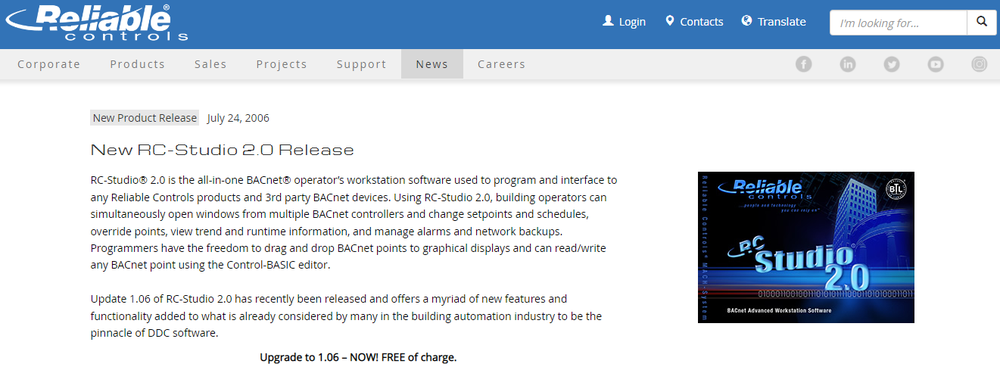Open the Projects menu
The image size is (1000, 379).
tap(281, 64)
